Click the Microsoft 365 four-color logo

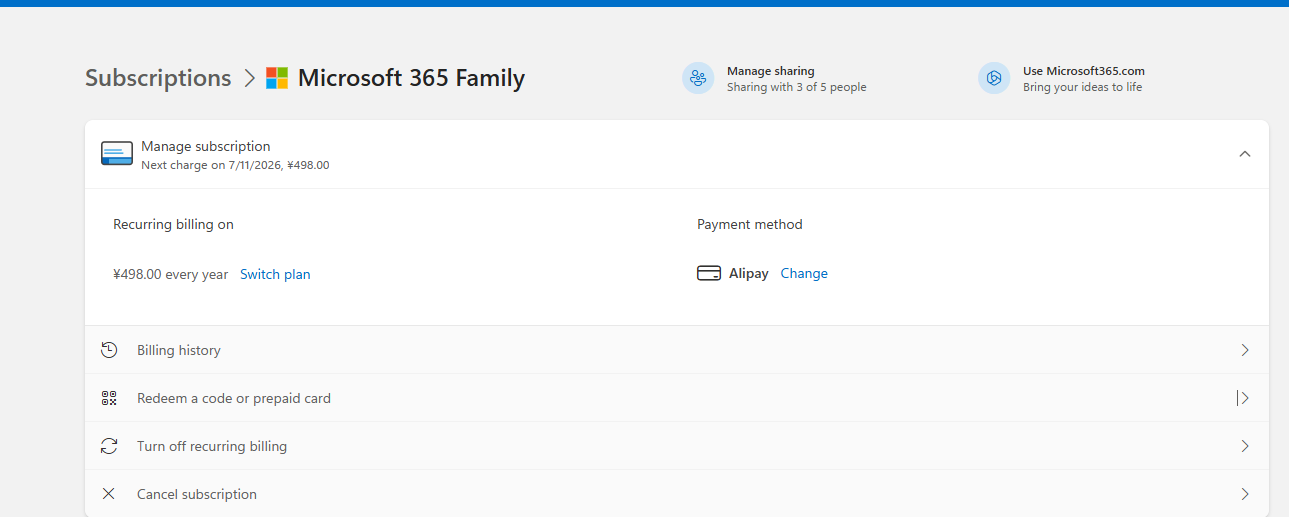point(277,78)
